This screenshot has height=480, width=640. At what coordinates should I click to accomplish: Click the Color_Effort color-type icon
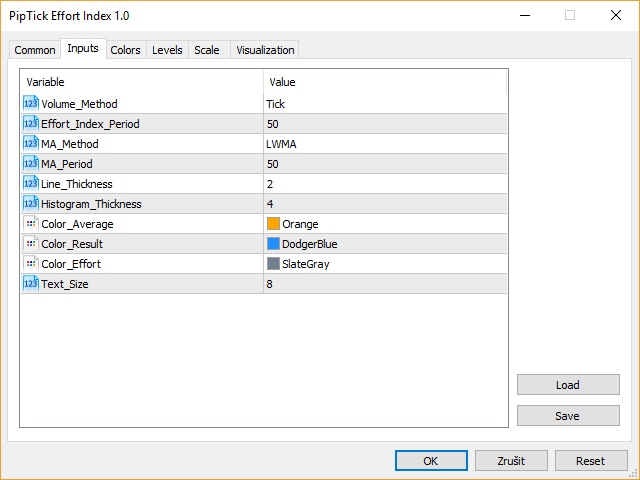(30, 264)
